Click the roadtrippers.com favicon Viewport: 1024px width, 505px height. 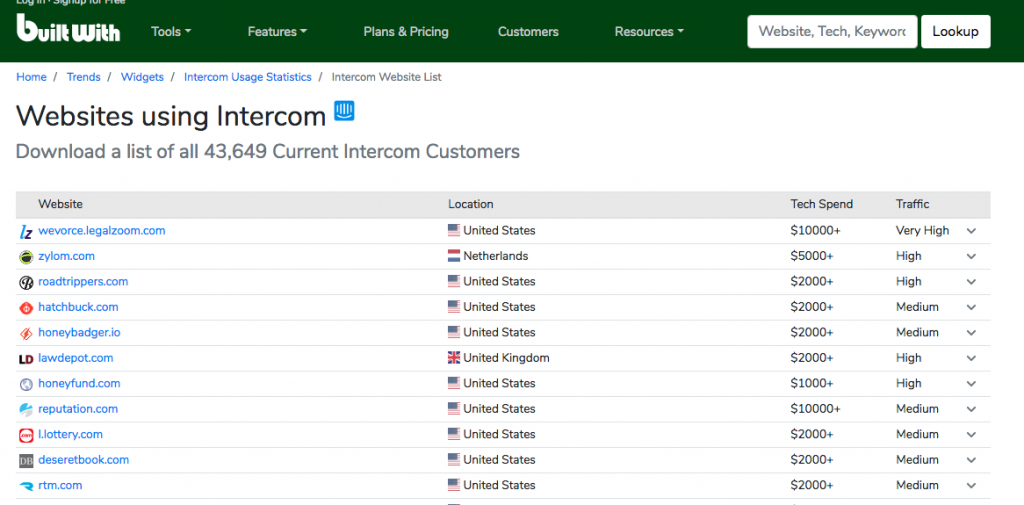25,283
